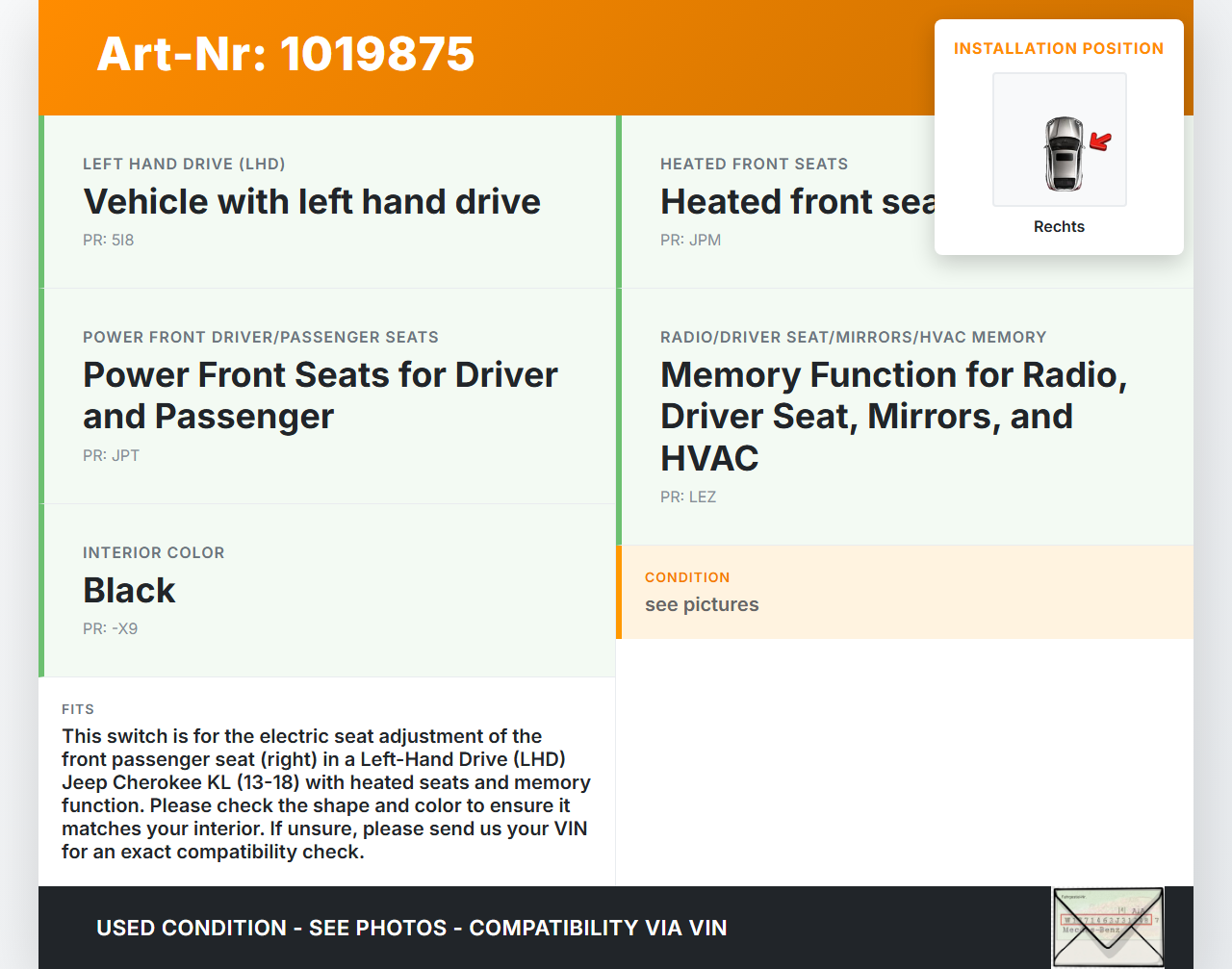Select the Black interior color value

[129, 590]
